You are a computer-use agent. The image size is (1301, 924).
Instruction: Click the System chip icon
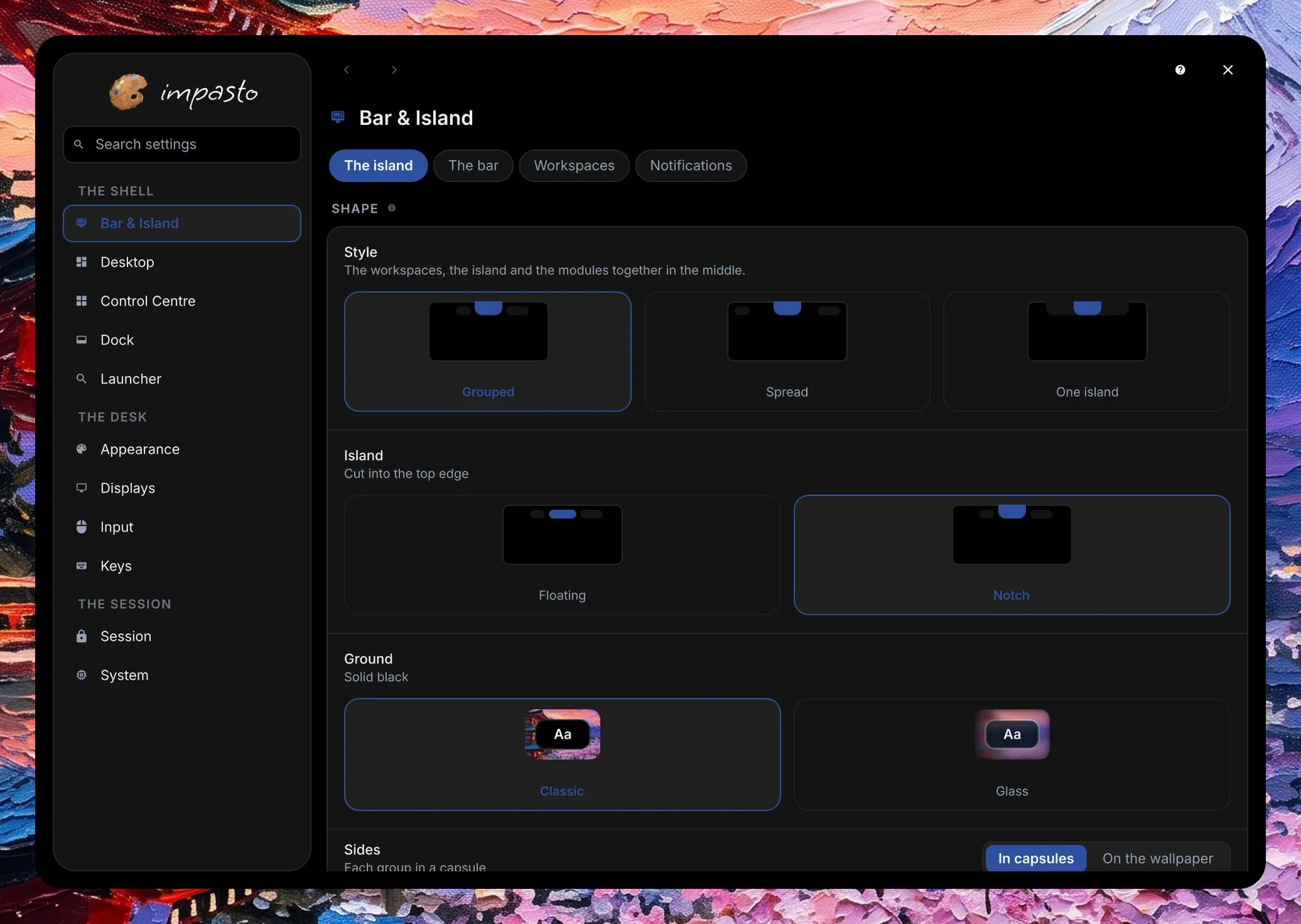pyautogui.click(x=81, y=675)
